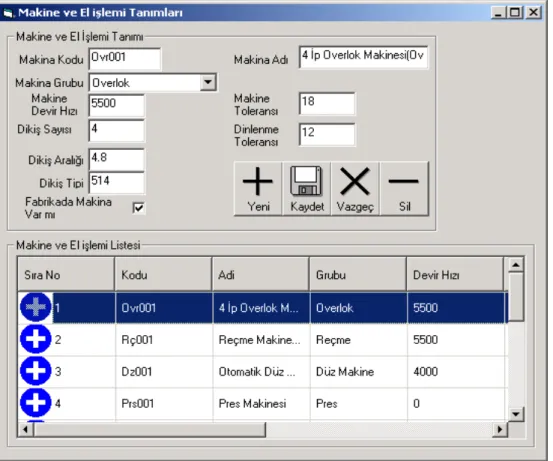This screenshot has height=461, width=553.
Task: Sort by the Devir Hızı column header
Action: pyautogui.click(x=455, y=275)
